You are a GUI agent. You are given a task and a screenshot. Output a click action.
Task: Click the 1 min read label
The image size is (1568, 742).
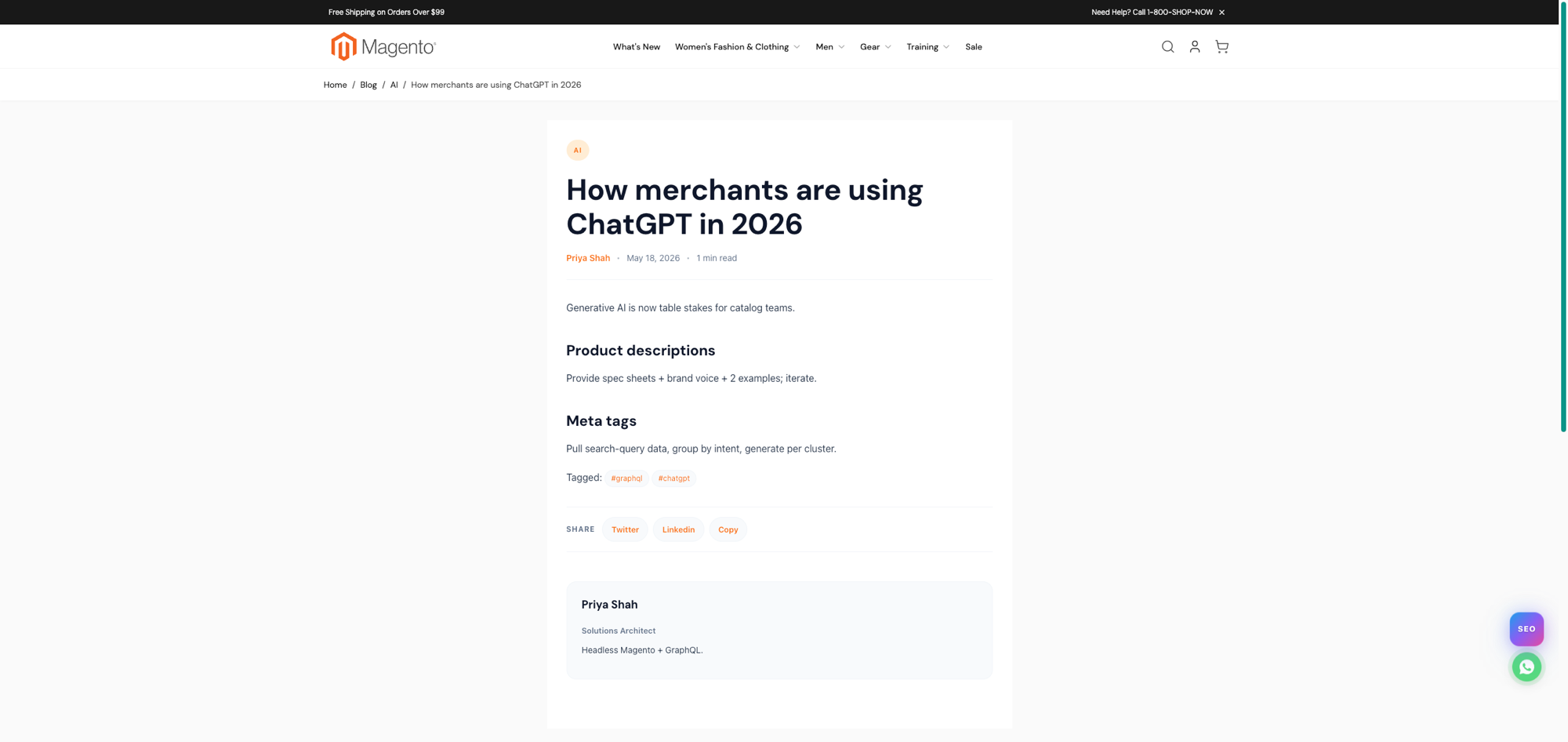point(717,258)
